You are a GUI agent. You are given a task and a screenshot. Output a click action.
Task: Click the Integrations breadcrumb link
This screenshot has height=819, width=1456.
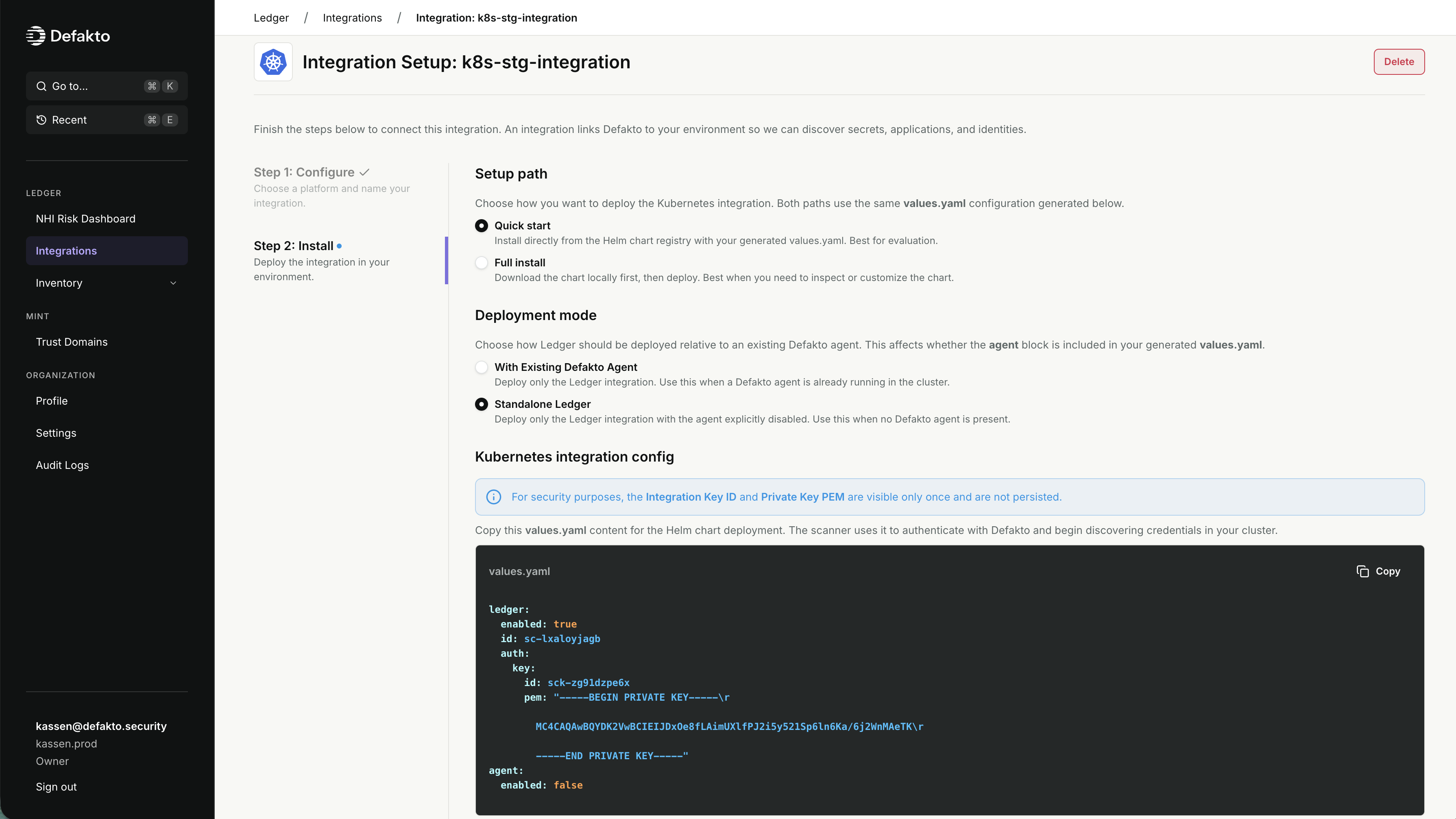pos(352,17)
